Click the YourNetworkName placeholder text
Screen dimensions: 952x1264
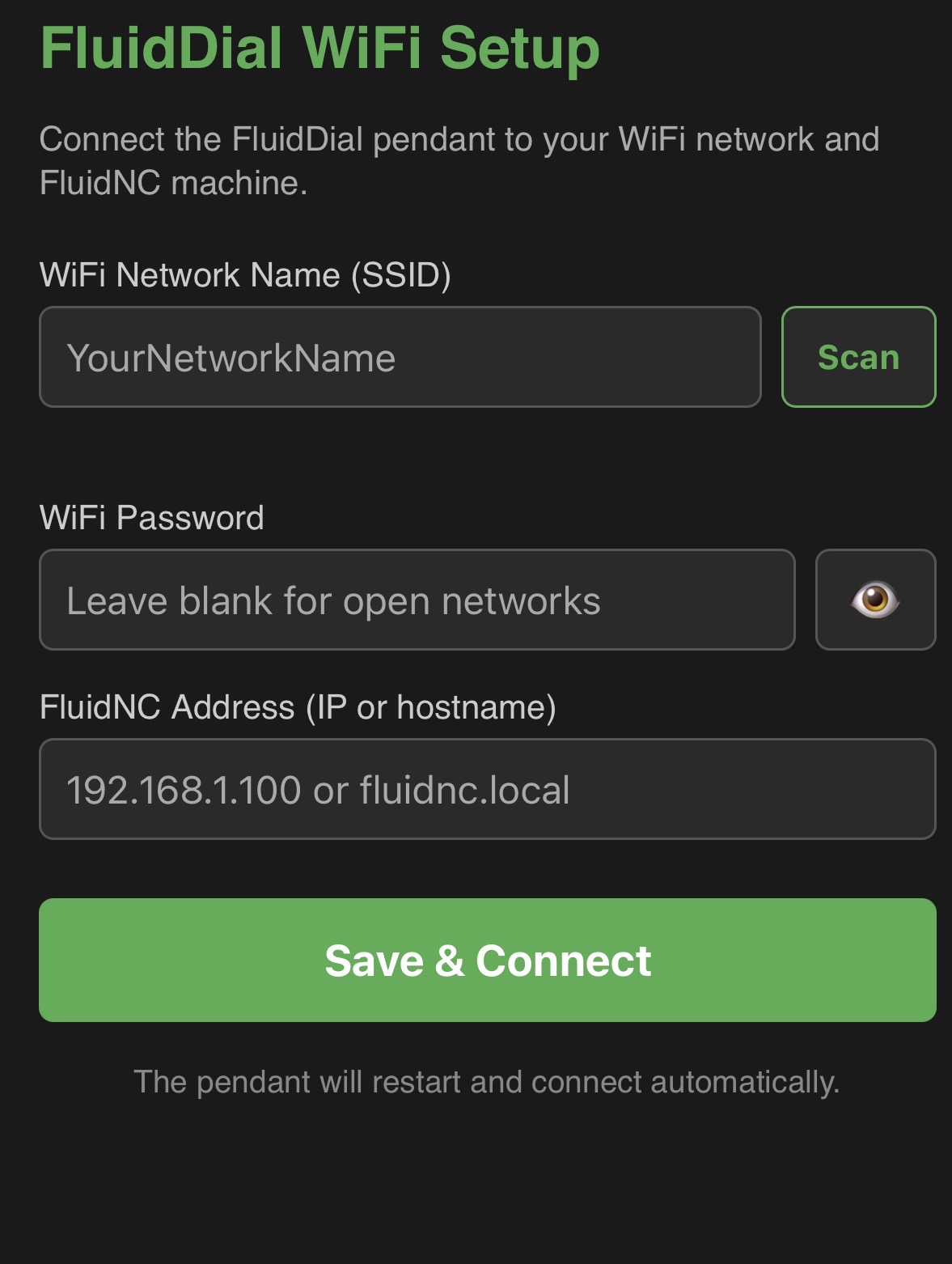[x=231, y=358]
